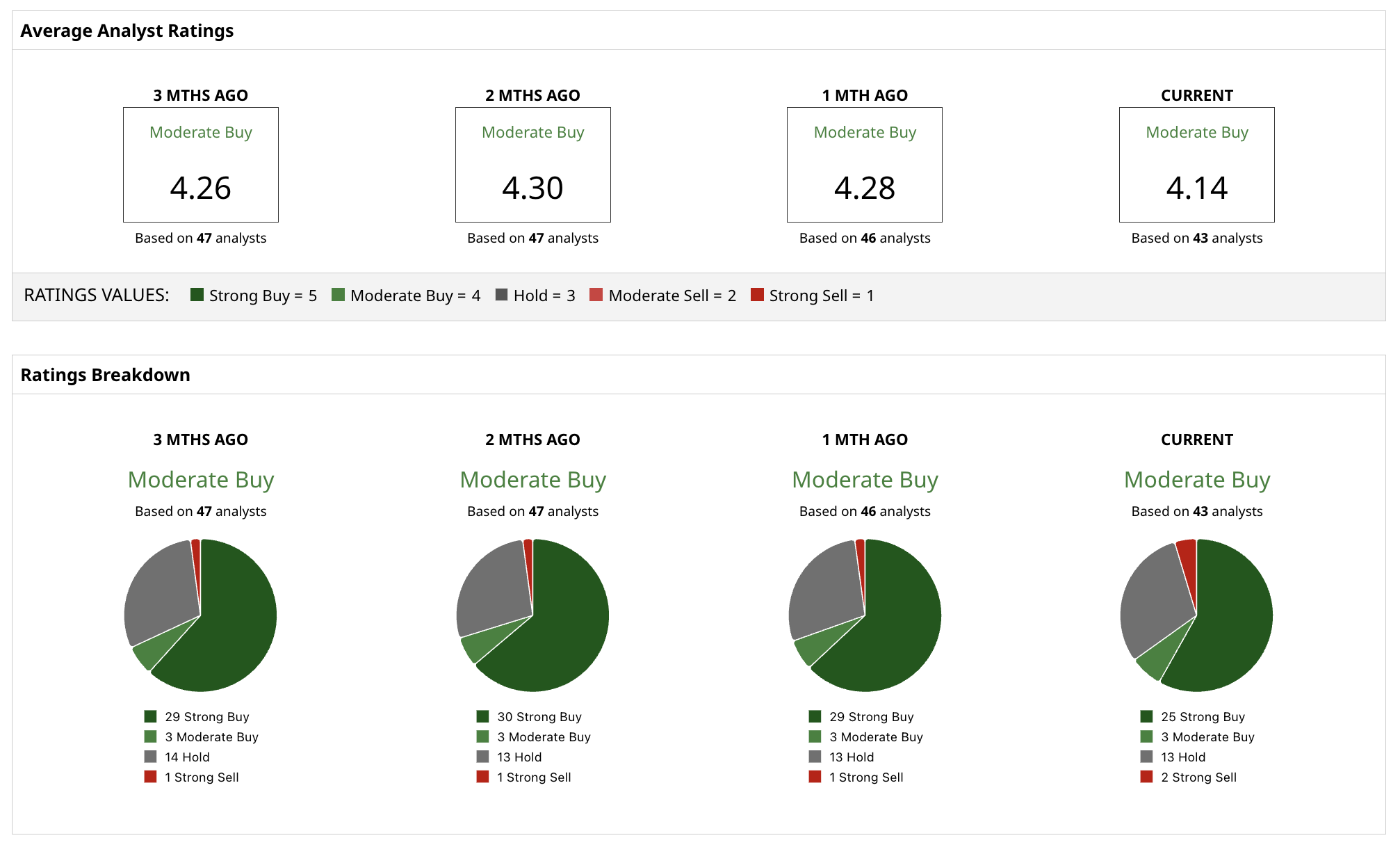1400x847 pixels.
Task: Click the Moderate Sell ratings value swatch
Action: coord(596,295)
